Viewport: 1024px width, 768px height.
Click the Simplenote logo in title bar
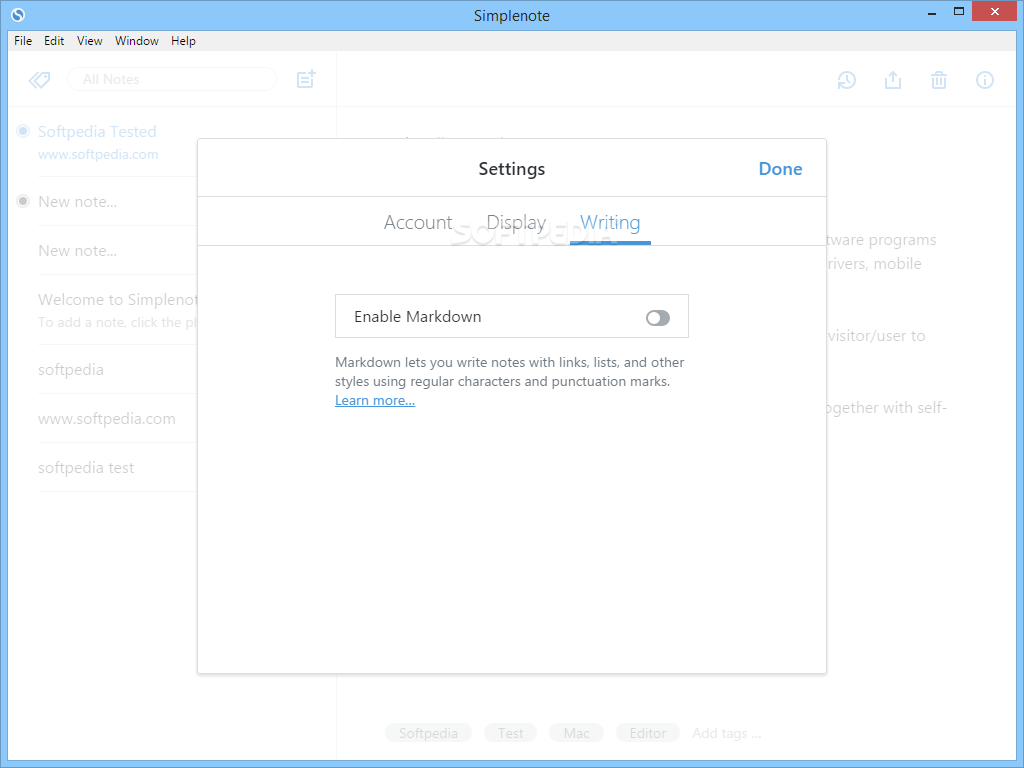click(18, 14)
